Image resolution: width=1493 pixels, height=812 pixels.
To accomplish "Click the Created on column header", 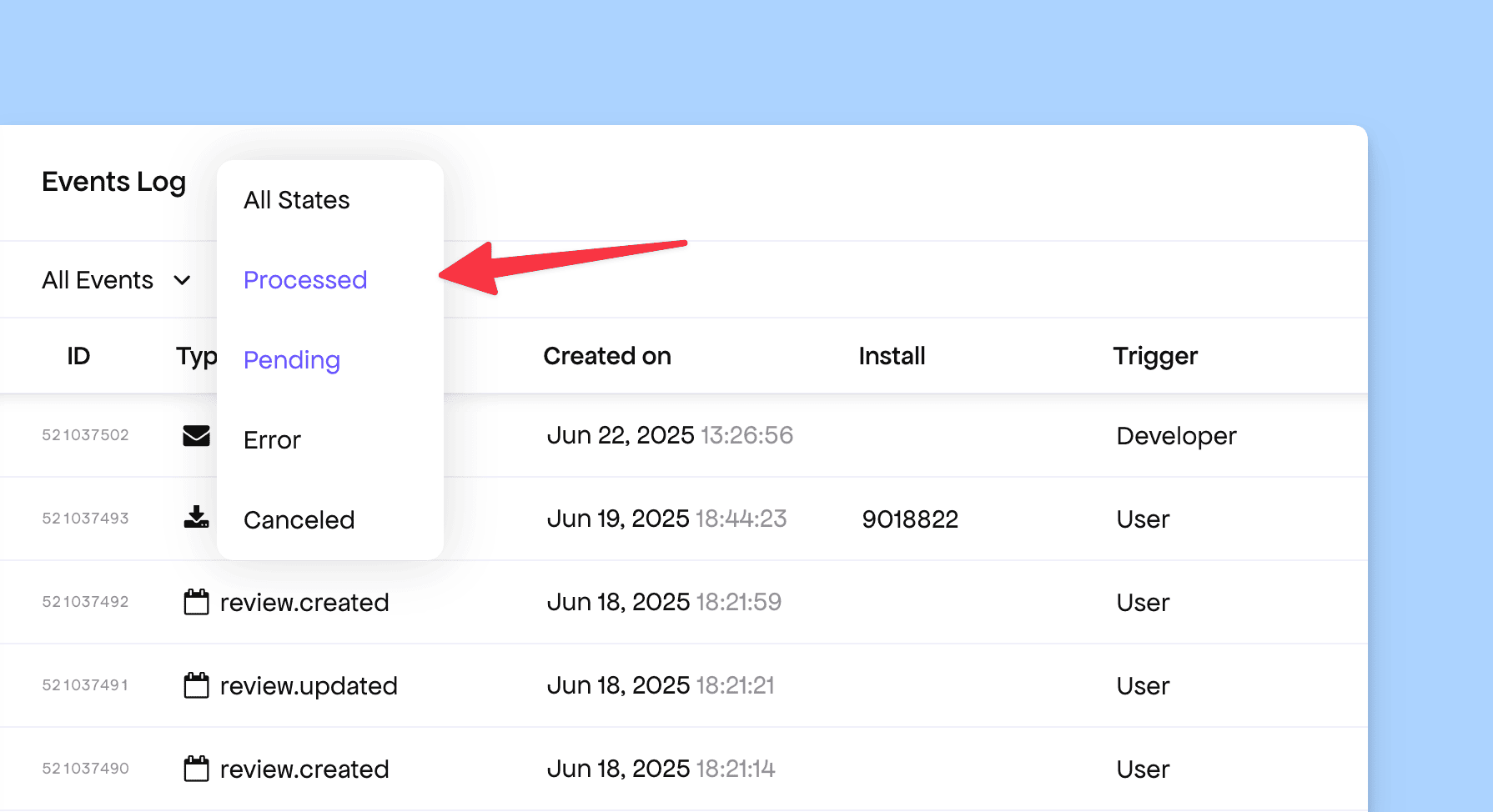I will click(607, 356).
